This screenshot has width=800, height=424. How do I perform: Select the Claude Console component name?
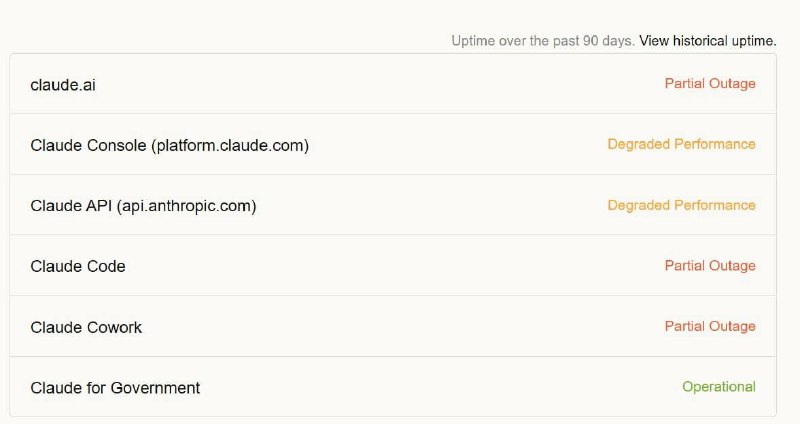169,145
